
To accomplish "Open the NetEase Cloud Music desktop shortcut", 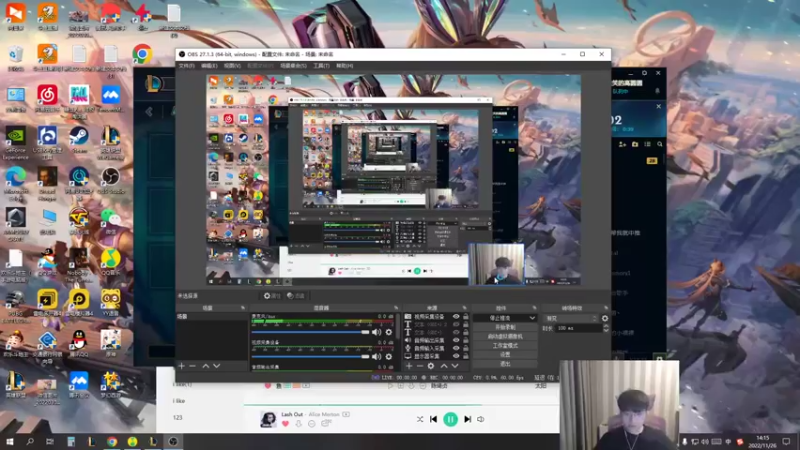I will point(47,99).
